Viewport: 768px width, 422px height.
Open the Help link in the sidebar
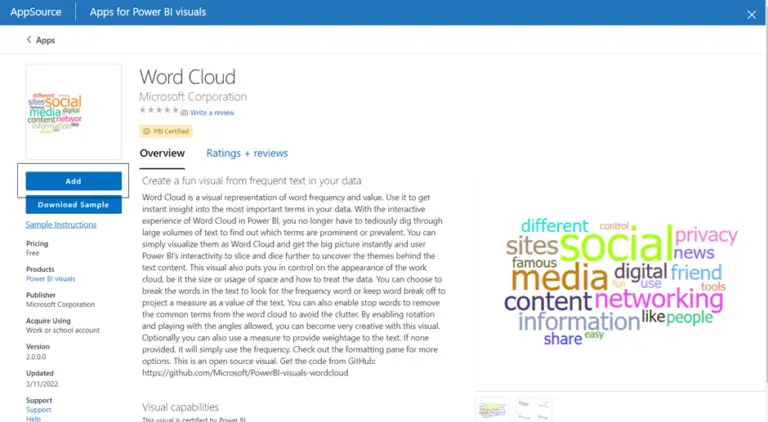coord(33,419)
